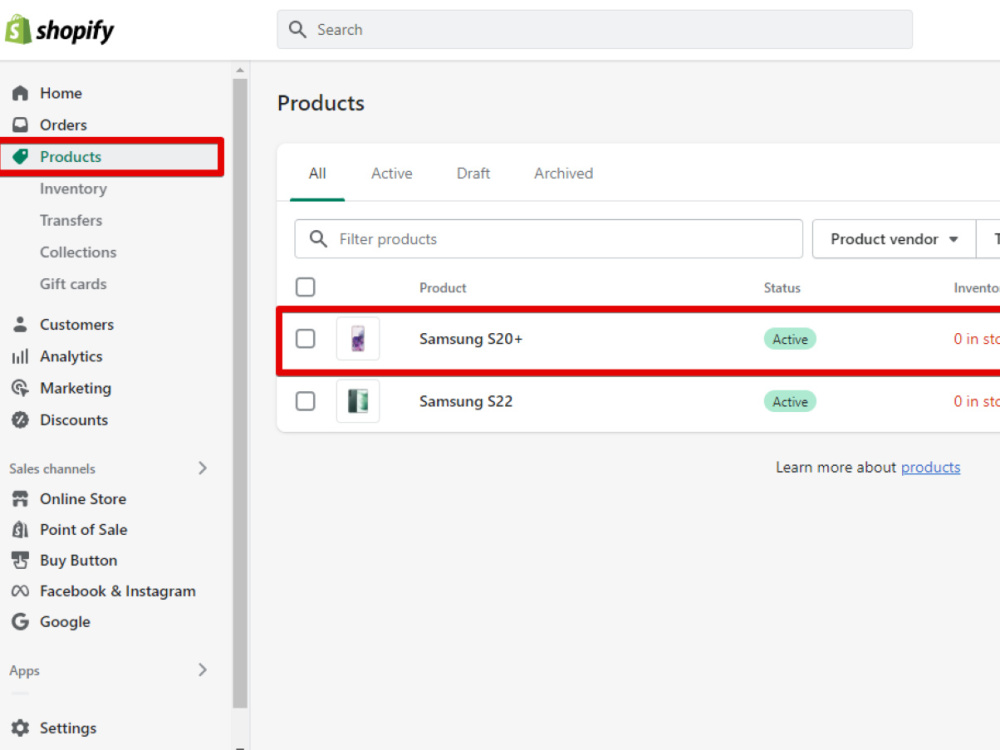This screenshot has width=1000, height=750.
Task: Open the Samsung S22 product name
Action: (x=466, y=401)
